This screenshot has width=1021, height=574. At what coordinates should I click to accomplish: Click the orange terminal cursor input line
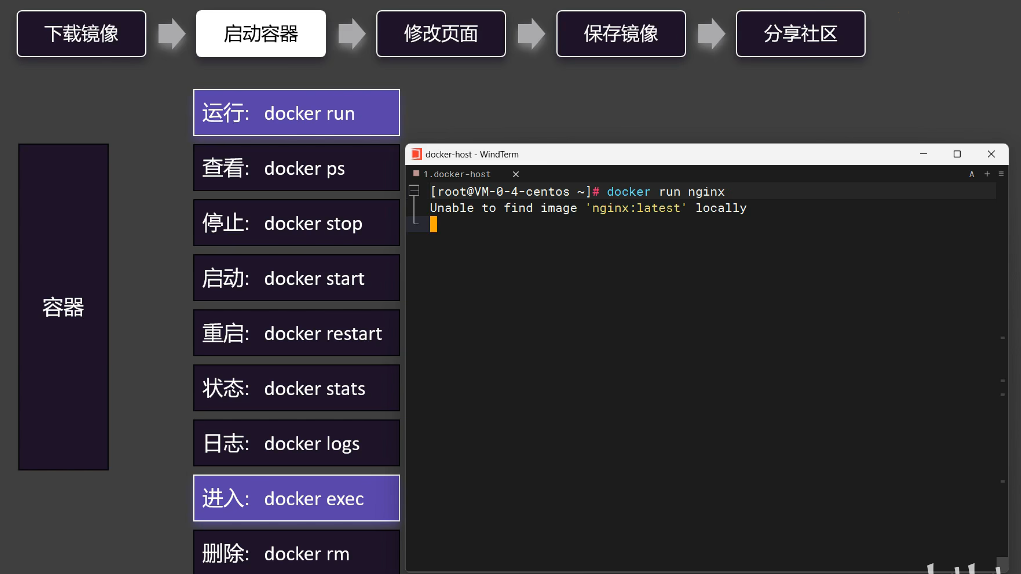[434, 224]
